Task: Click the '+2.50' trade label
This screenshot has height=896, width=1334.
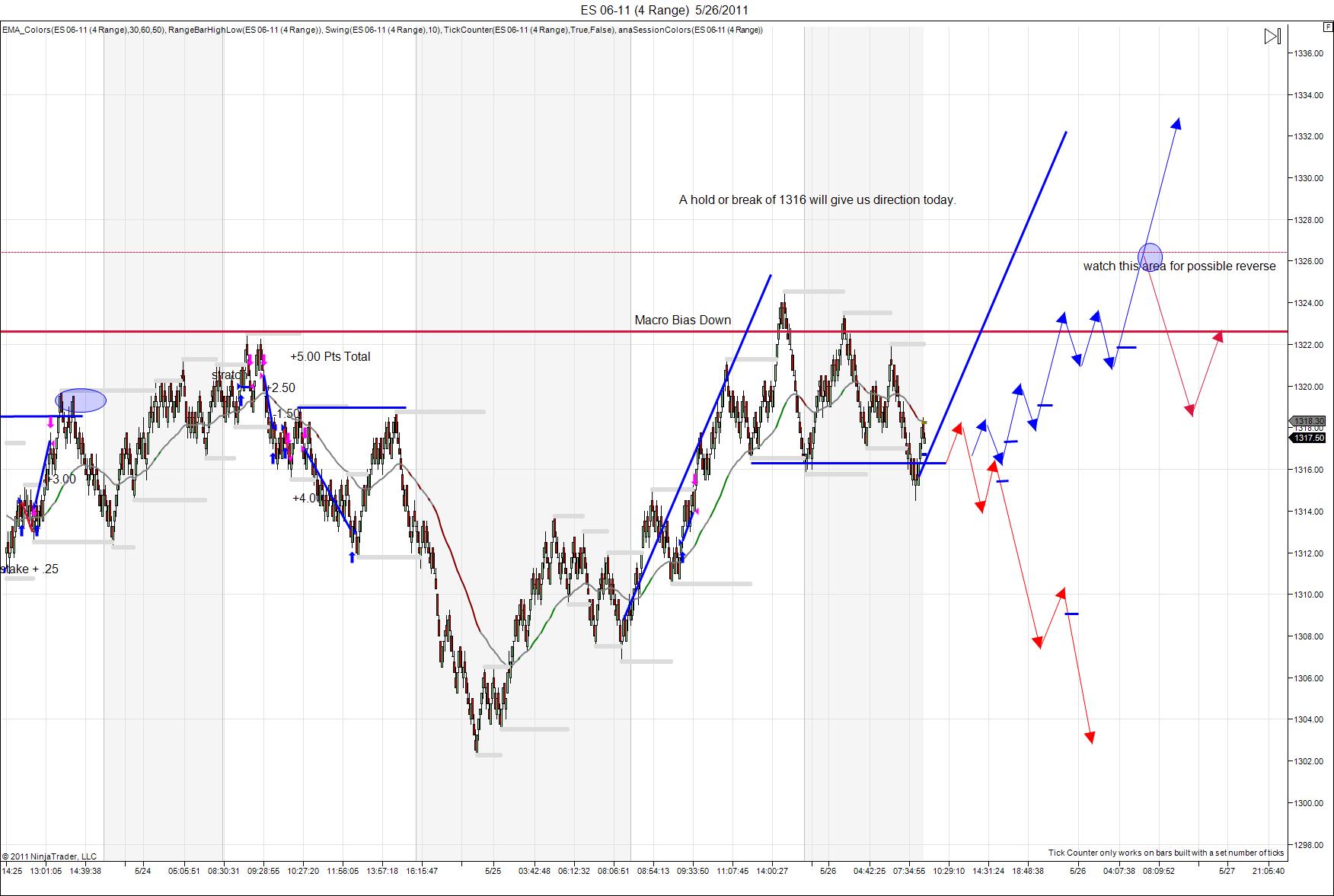Action: (x=280, y=388)
